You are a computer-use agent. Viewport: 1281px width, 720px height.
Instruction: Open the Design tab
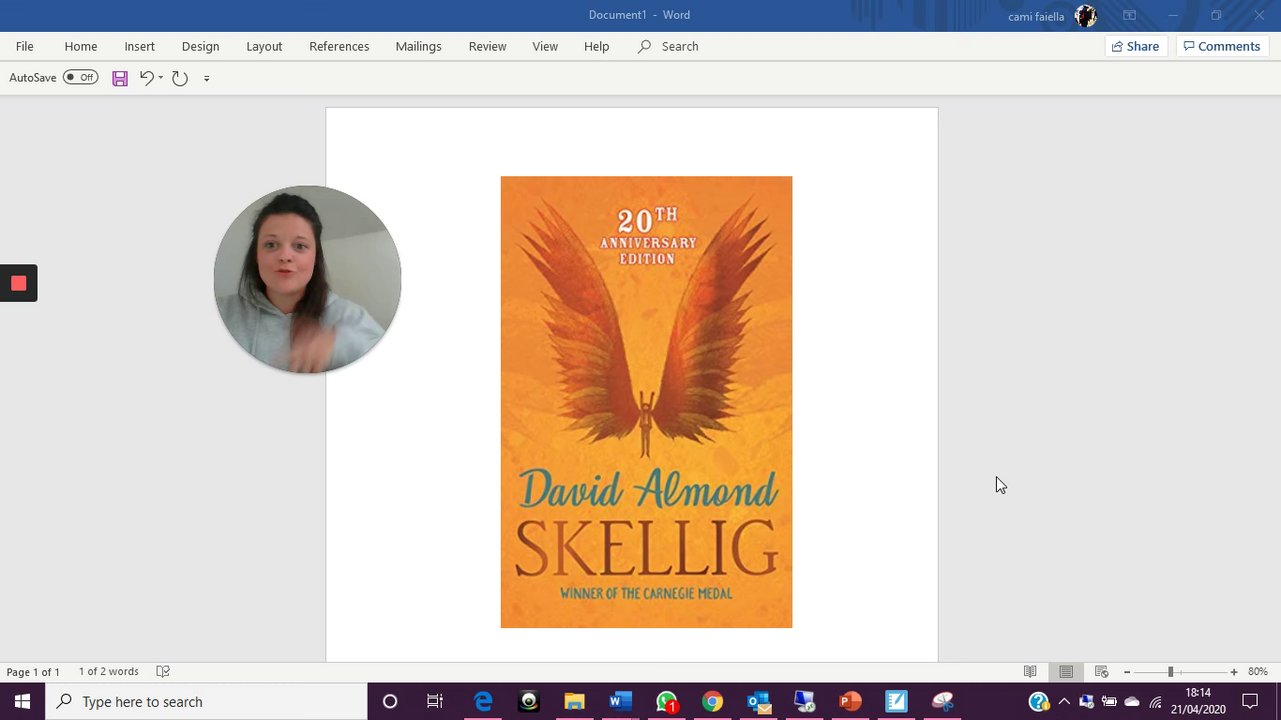200,46
